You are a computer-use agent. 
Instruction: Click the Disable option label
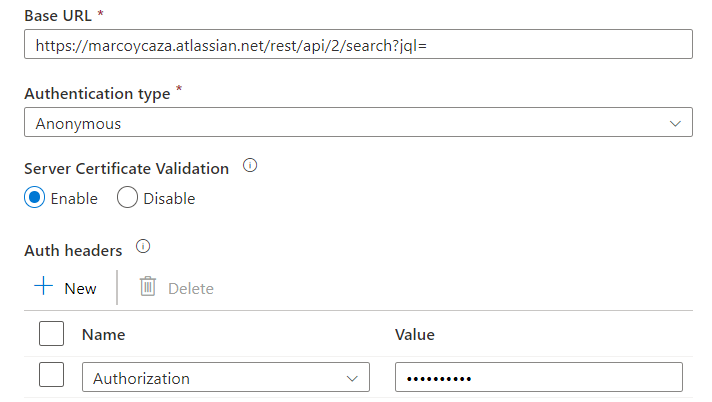(x=169, y=199)
